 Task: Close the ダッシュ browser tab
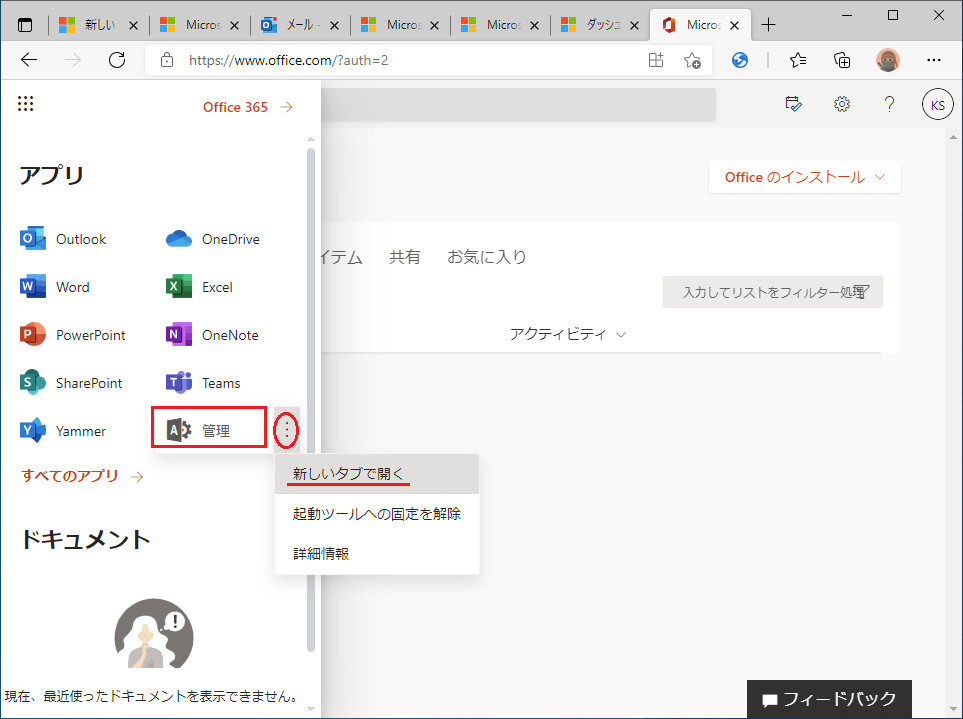click(635, 25)
